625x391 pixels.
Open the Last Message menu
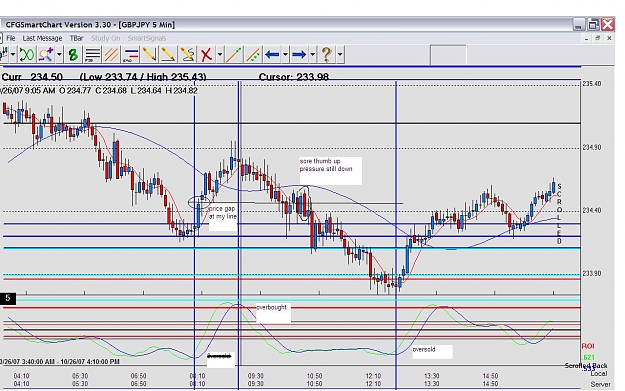click(x=42, y=38)
